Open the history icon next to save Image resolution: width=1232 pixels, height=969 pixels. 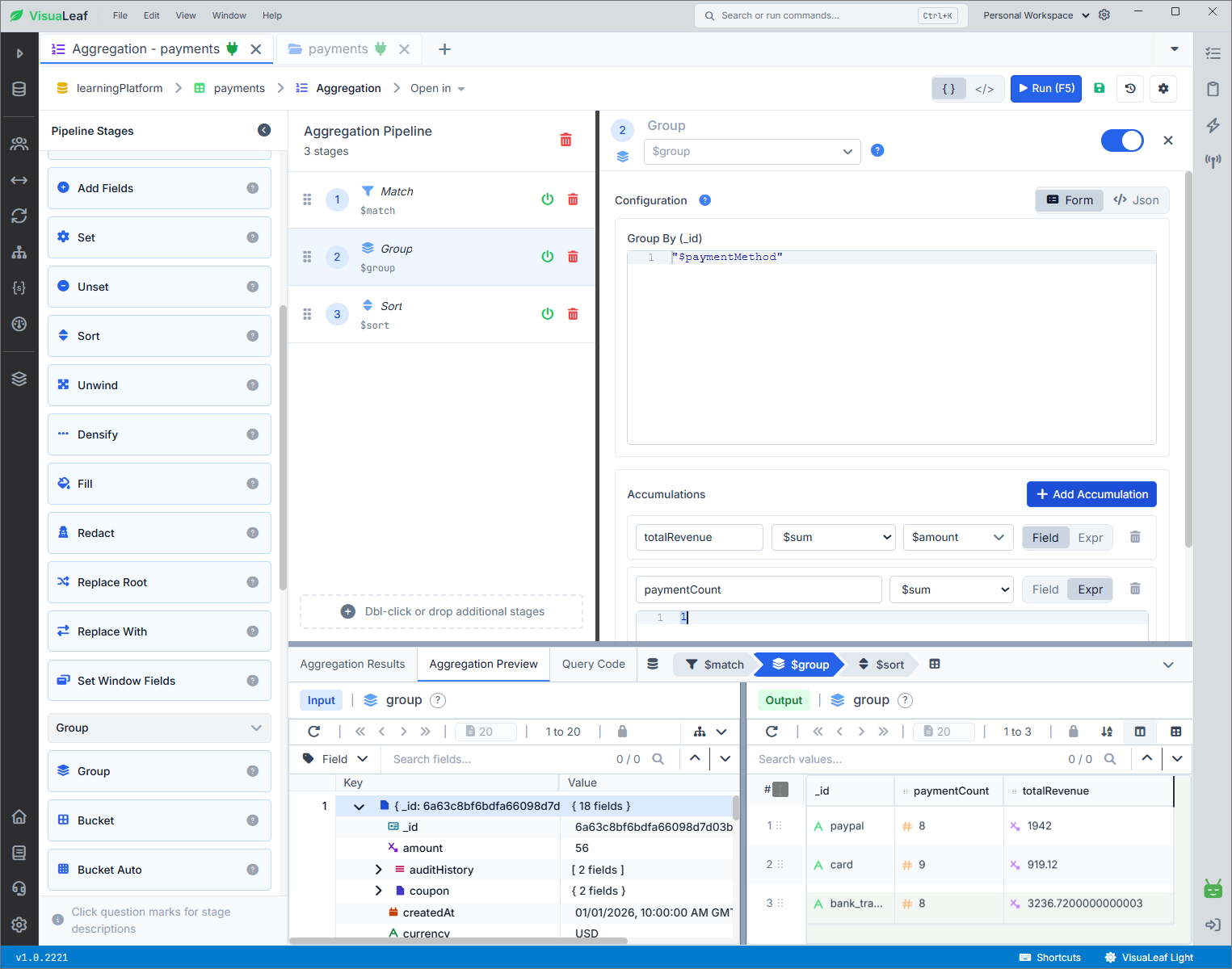1130,88
